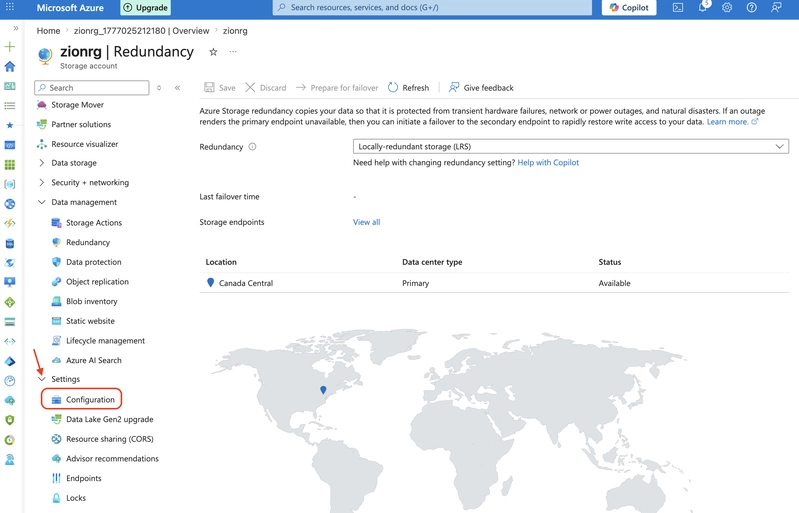The height and width of the screenshot is (513, 799).
Task: Open the notifications bell
Action: point(703,7)
